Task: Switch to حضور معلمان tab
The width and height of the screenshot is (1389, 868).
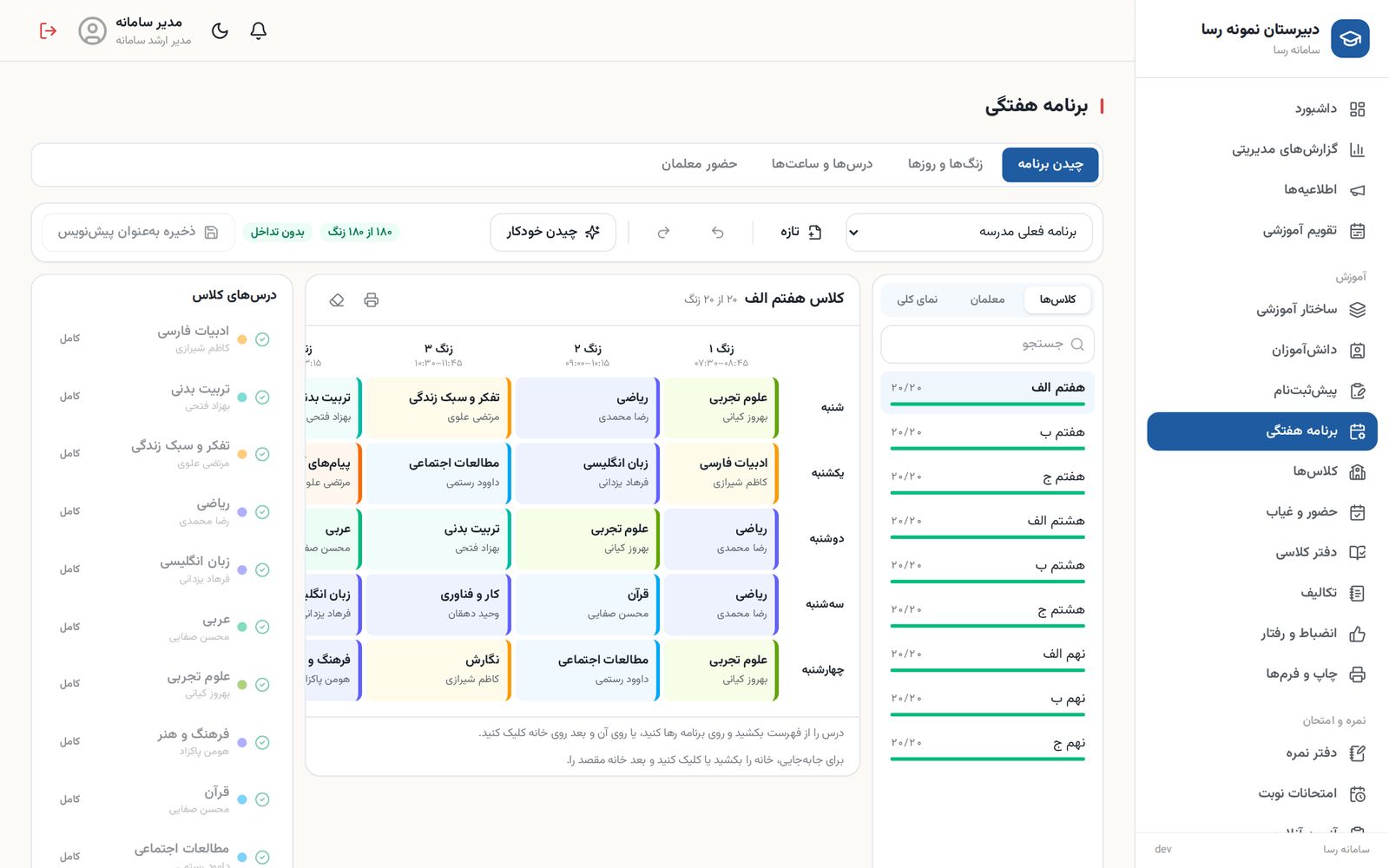Action: (699, 164)
